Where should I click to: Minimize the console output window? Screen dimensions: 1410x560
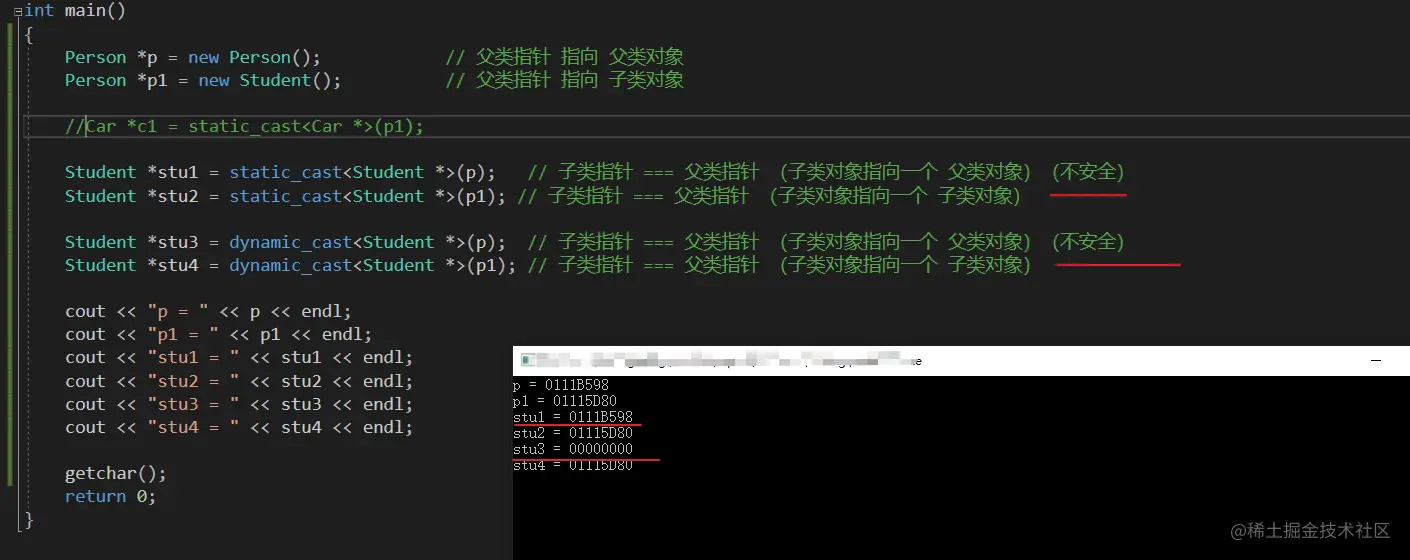1377,360
